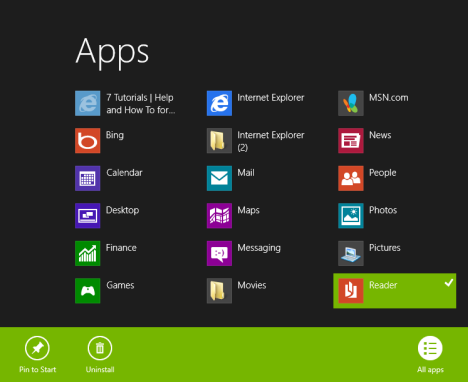
Task: Open the Calendar app icon
Action: pyautogui.click(x=87, y=178)
